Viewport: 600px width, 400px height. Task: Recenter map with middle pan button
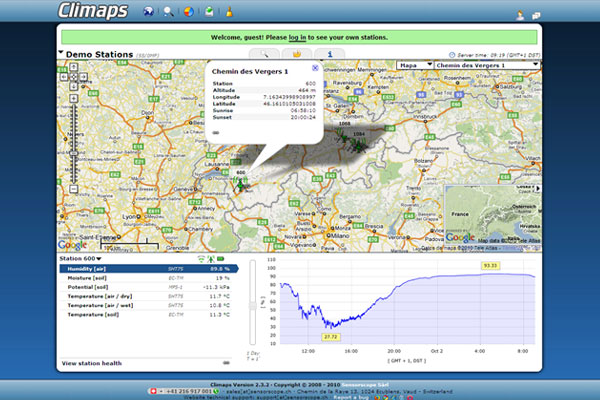73,77
